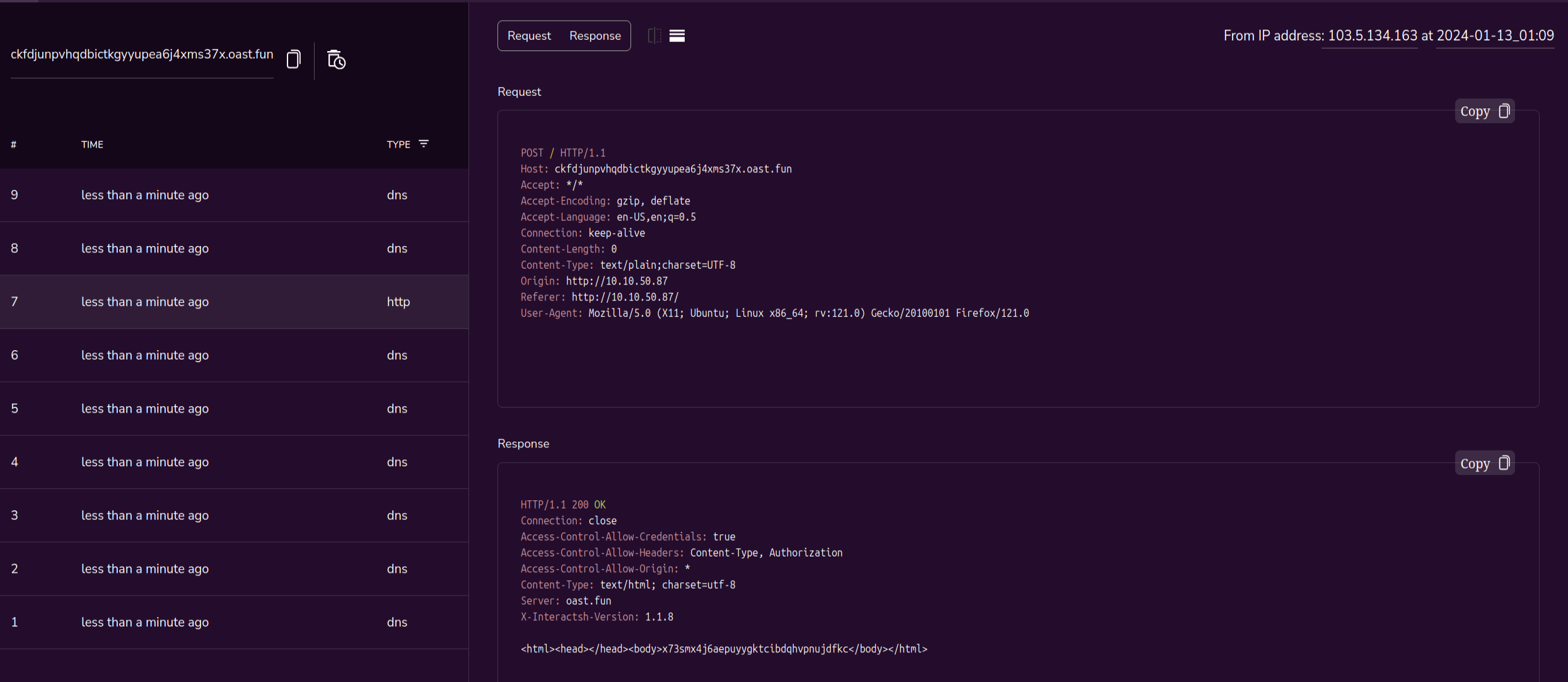Click the Response section heading
This screenshot has width=1568, height=682.
[523, 444]
